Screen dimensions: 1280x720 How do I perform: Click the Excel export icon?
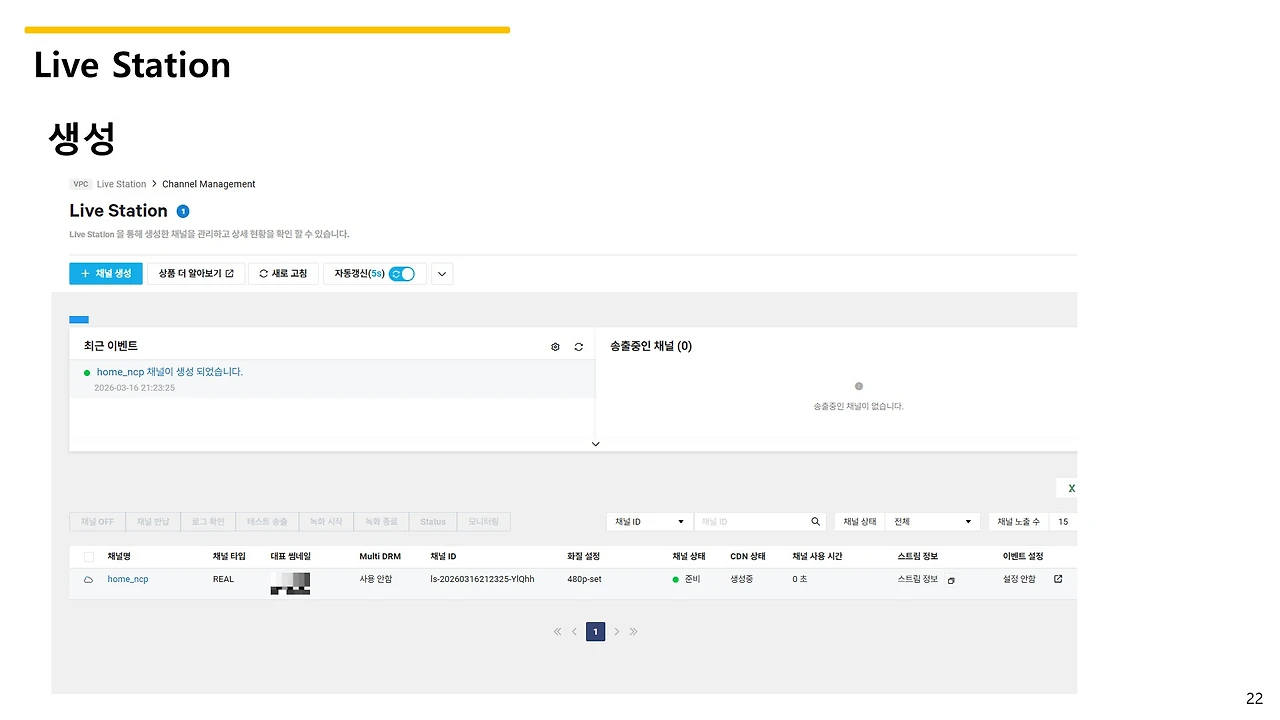pyautogui.click(x=1071, y=489)
